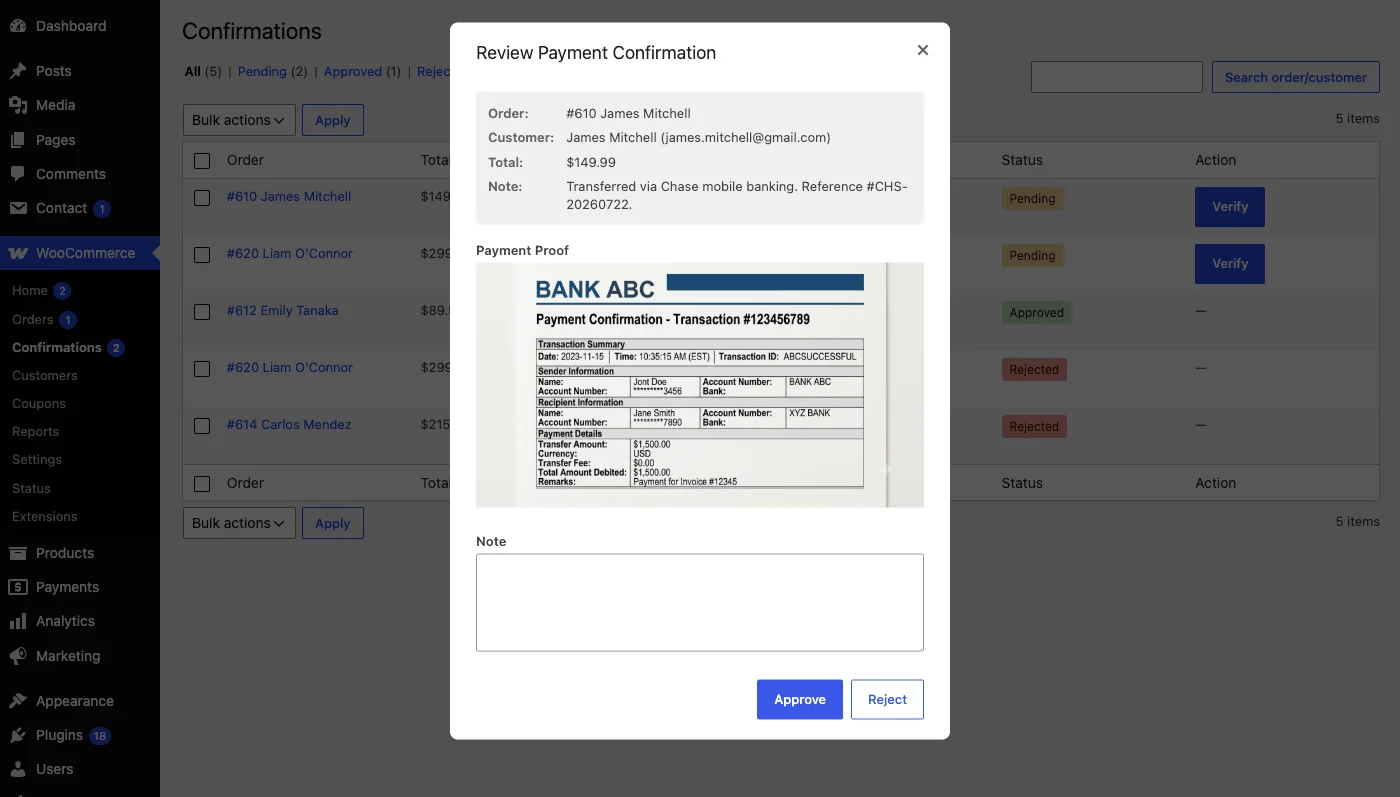Open the Customers submenu item
The height and width of the screenshot is (797, 1400).
pos(45,376)
